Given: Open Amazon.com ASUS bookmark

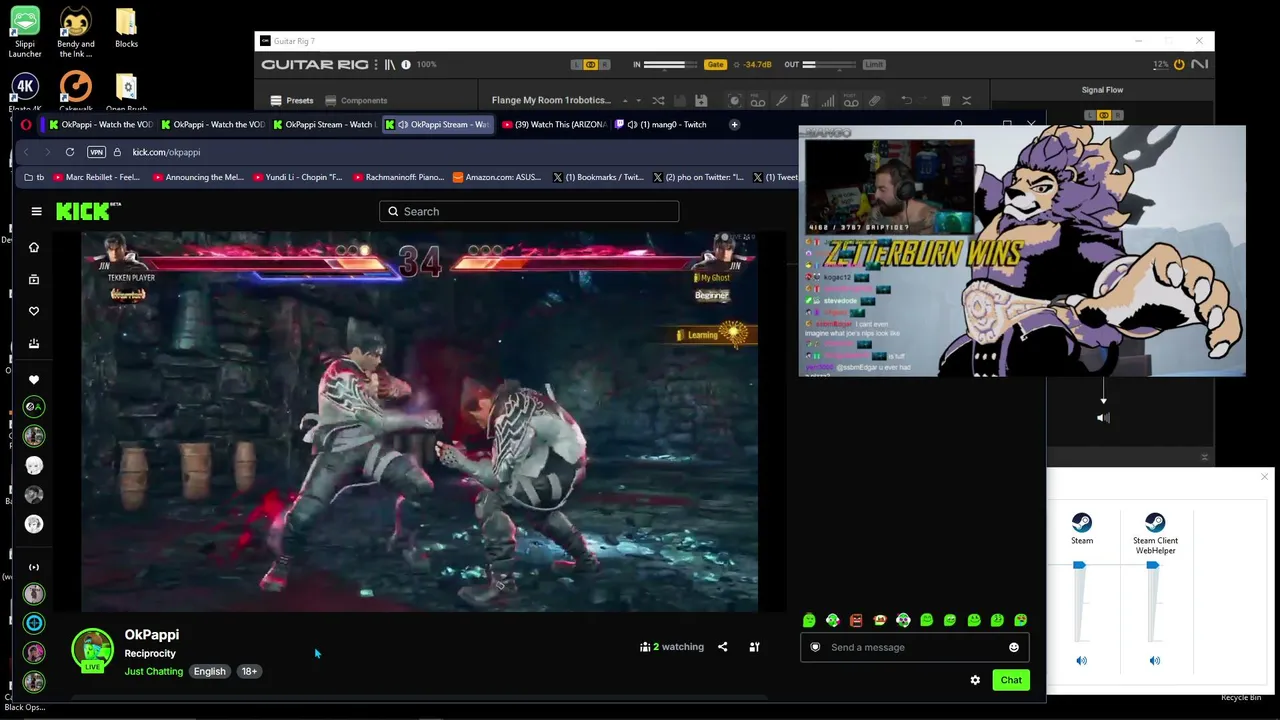Looking at the screenshot, I should (x=497, y=177).
